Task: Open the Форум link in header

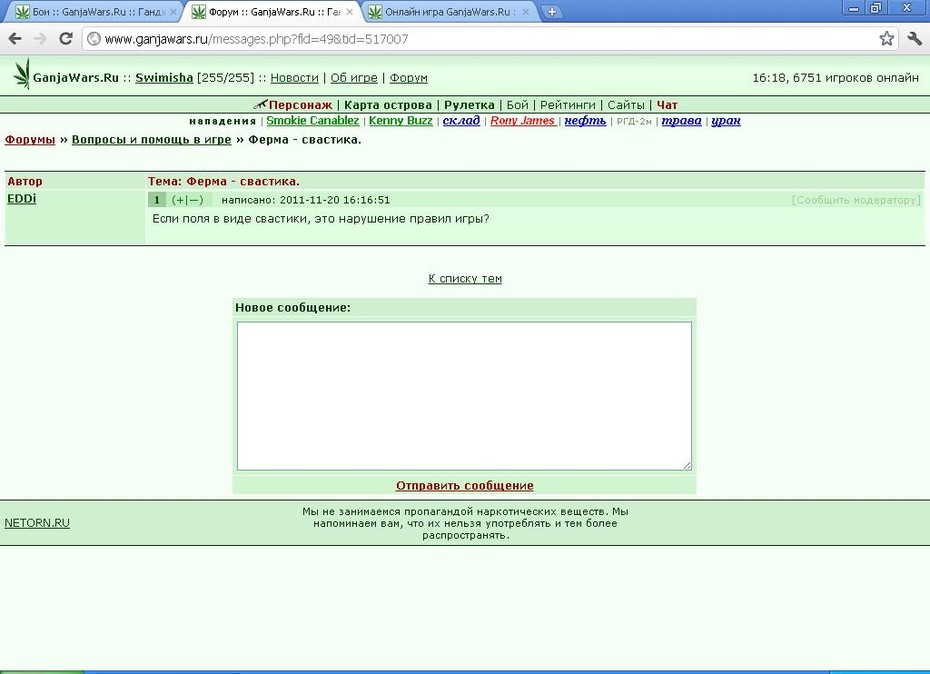Action: click(408, 78)
